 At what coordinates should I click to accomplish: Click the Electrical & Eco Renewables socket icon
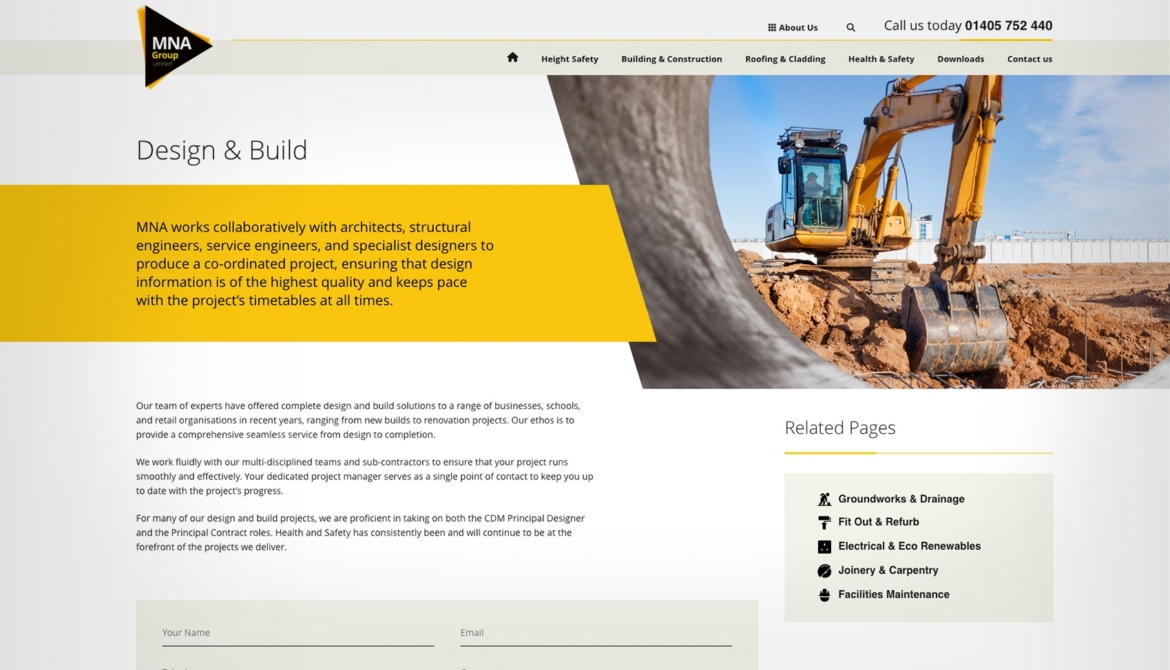824,547
